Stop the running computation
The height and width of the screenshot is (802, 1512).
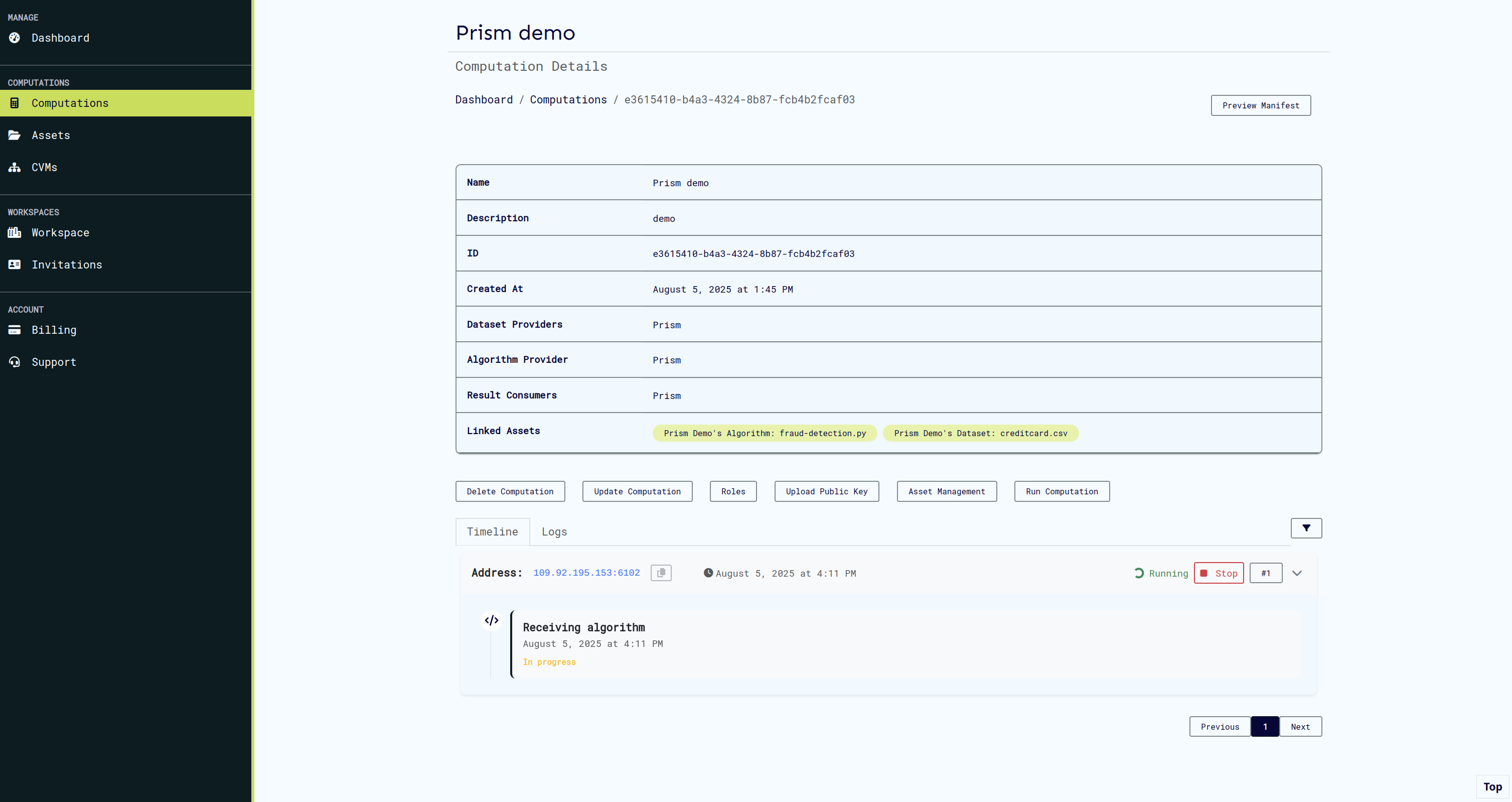pyautogui.click(x=1219, y=573)
